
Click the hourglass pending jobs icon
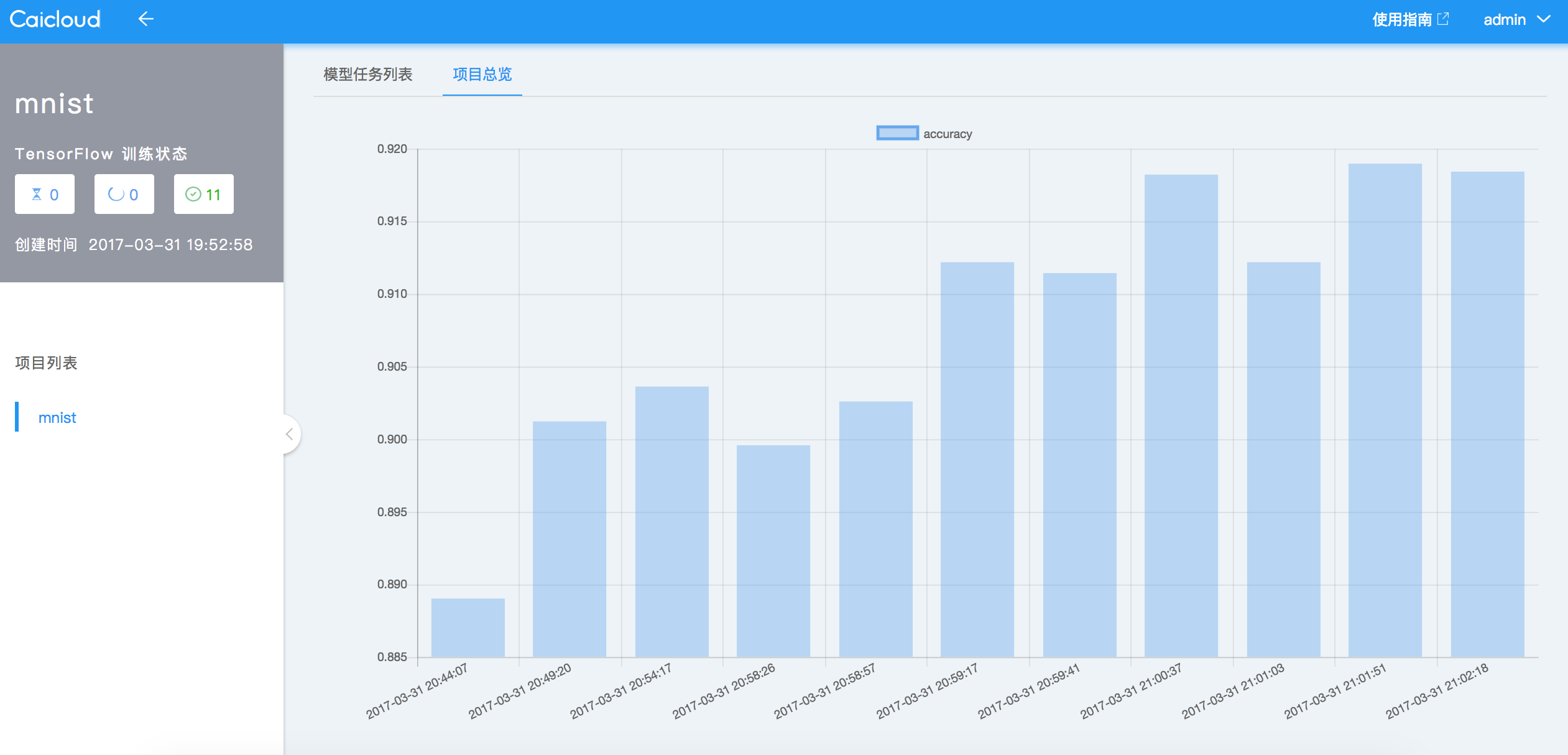click(37, 194)
